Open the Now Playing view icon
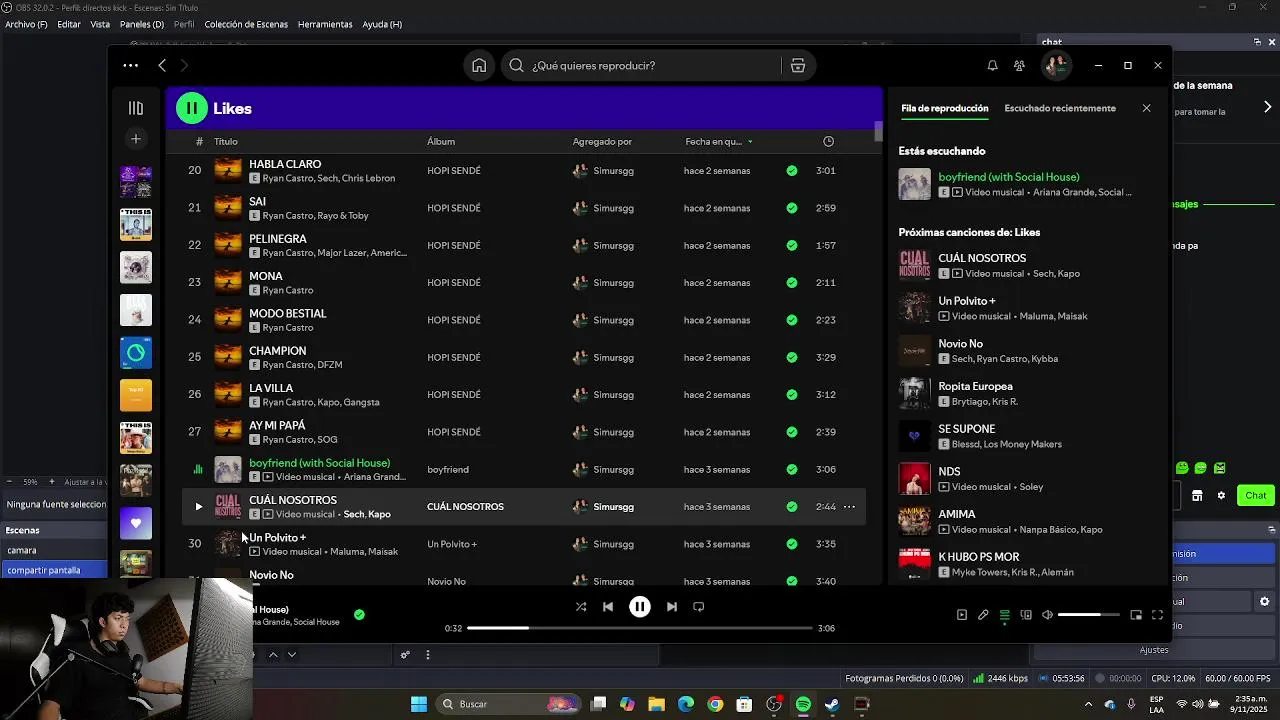1280x720 pixels. tap(962, 615)
